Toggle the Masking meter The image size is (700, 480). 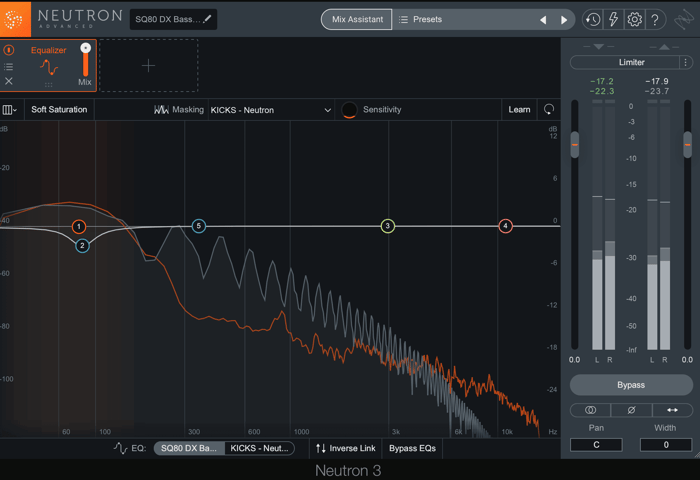[179, 109]
